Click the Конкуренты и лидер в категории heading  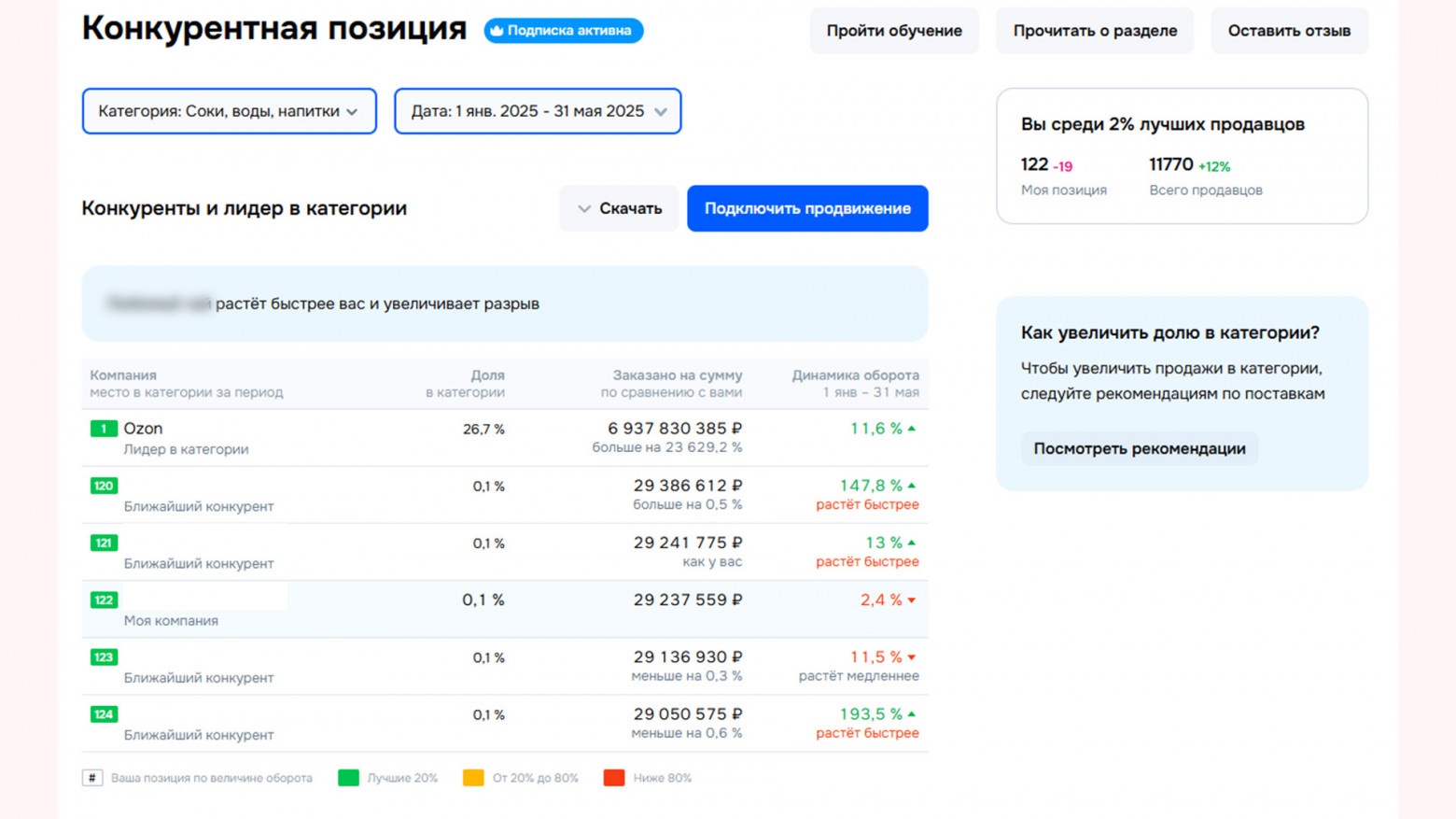(245, 208)
